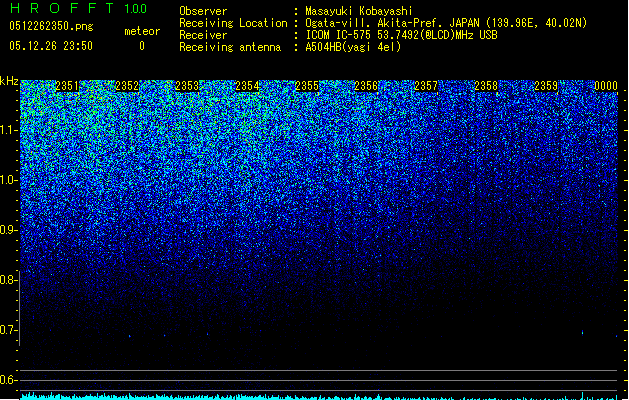Click the 1.1 kHz axis label

9,130
